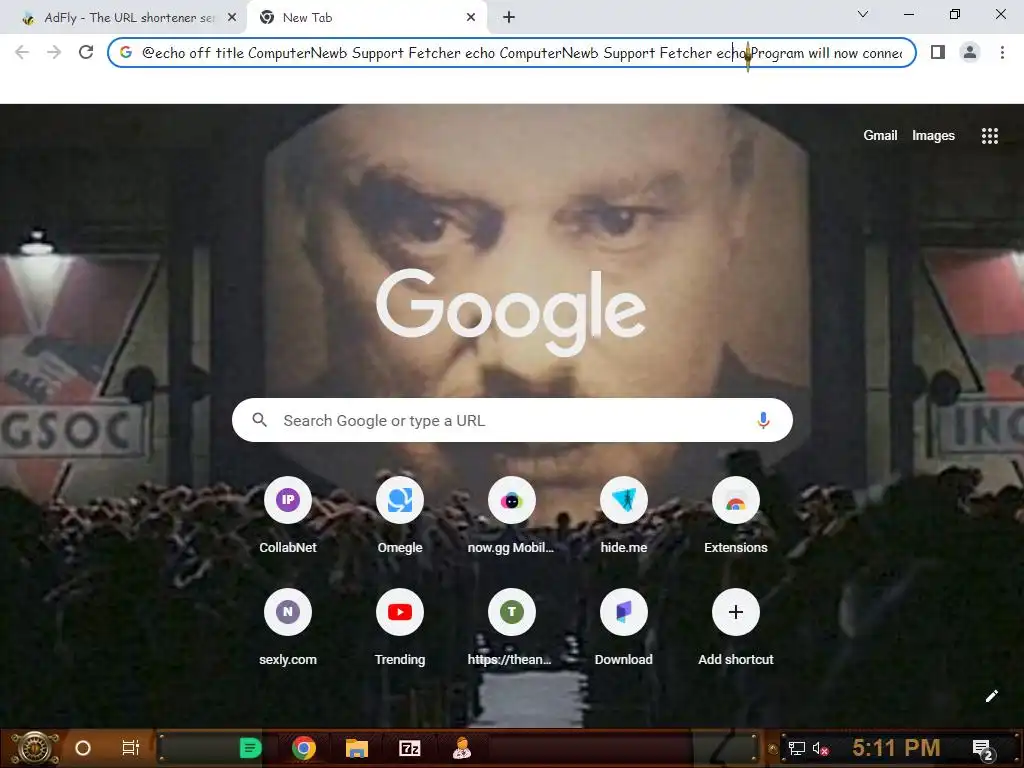1024x768 pixels.
Task: Go back to the previous page
Action: tap(22, 52)
